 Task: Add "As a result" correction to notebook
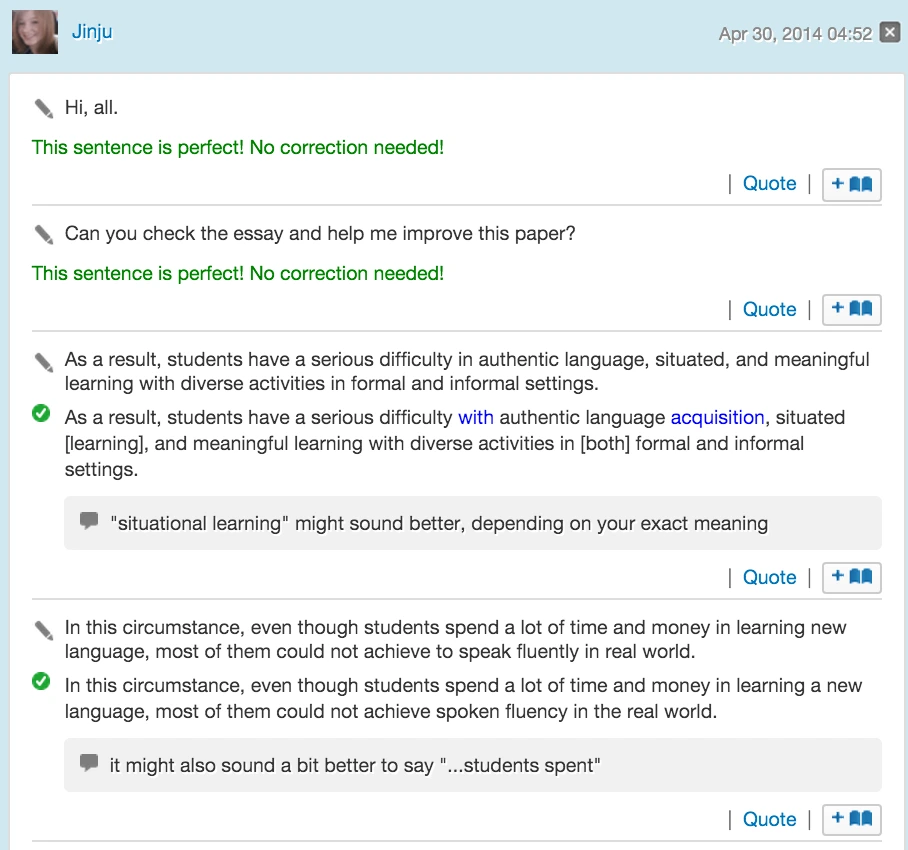point(852,577)
